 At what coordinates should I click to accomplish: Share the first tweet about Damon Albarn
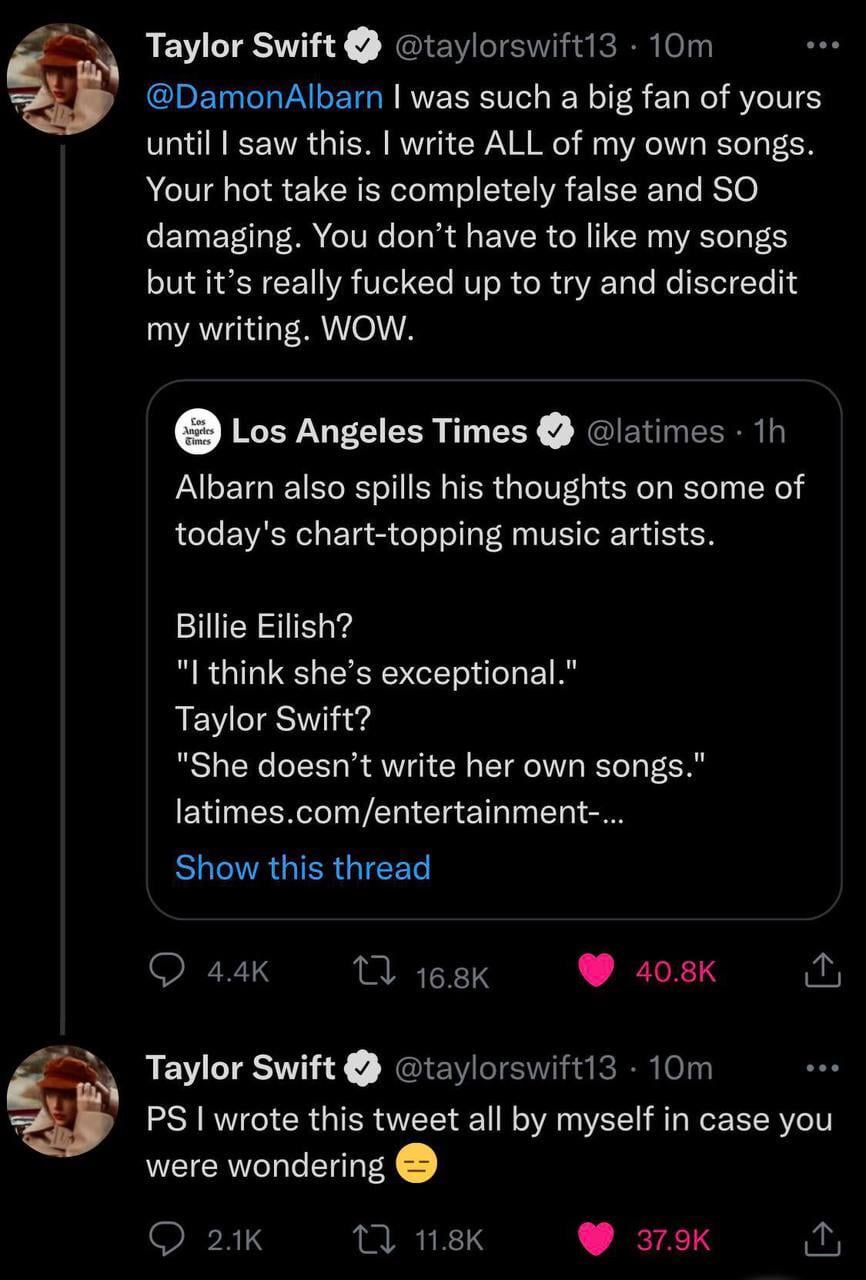pyautogui.click(x=821, y=970)
